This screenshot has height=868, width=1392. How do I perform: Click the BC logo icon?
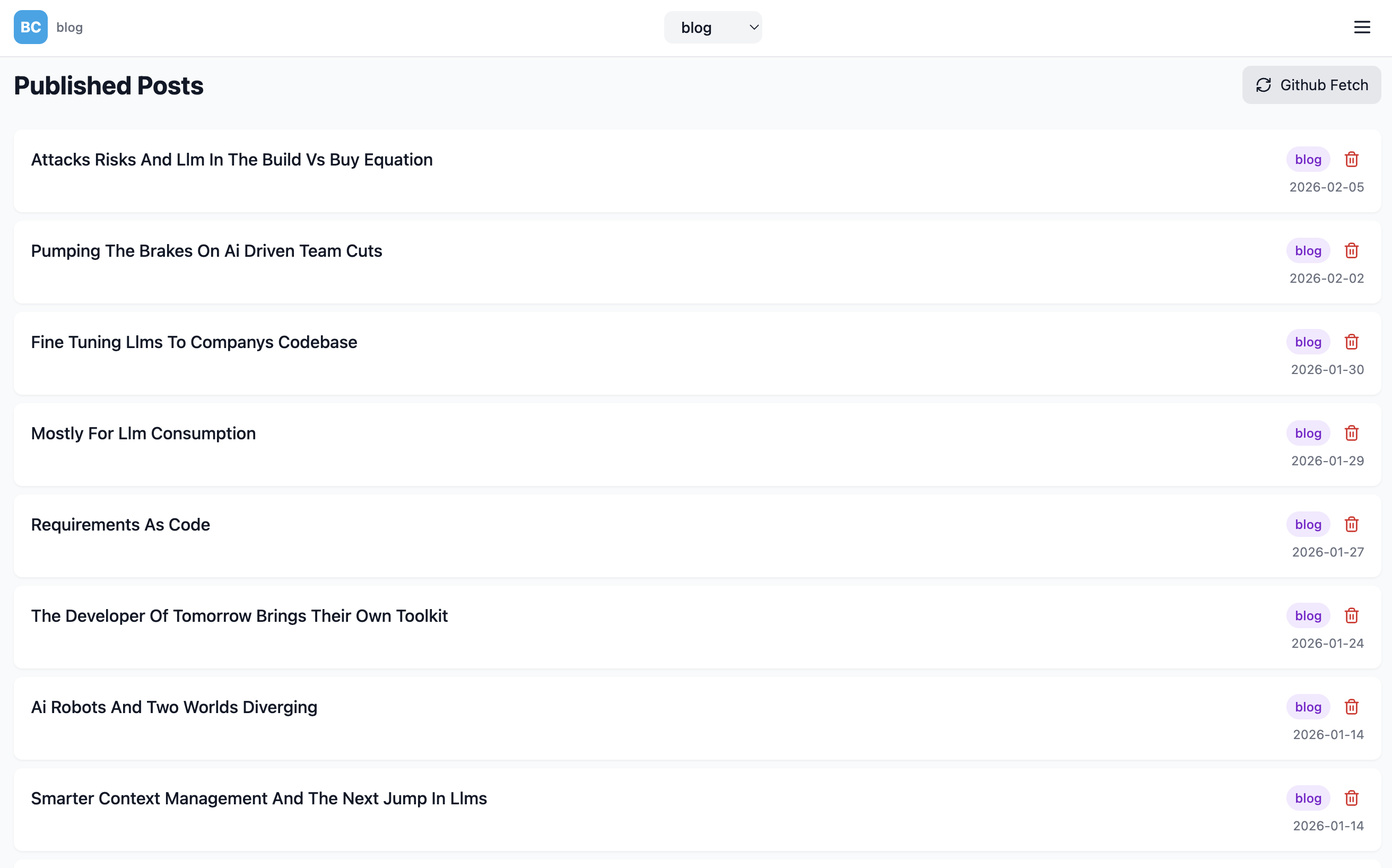[x=30, y=28]
